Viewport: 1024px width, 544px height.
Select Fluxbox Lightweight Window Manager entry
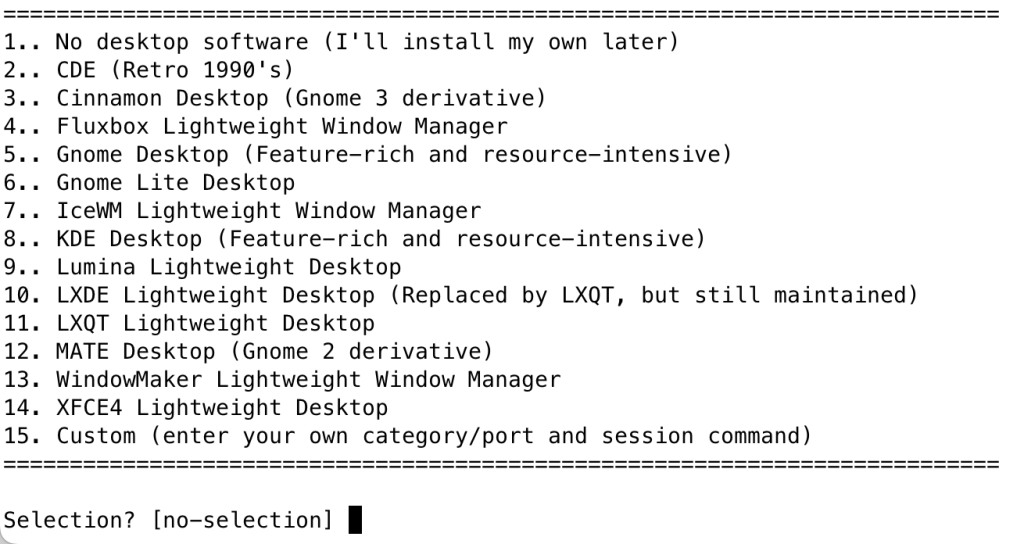point(255,128)
